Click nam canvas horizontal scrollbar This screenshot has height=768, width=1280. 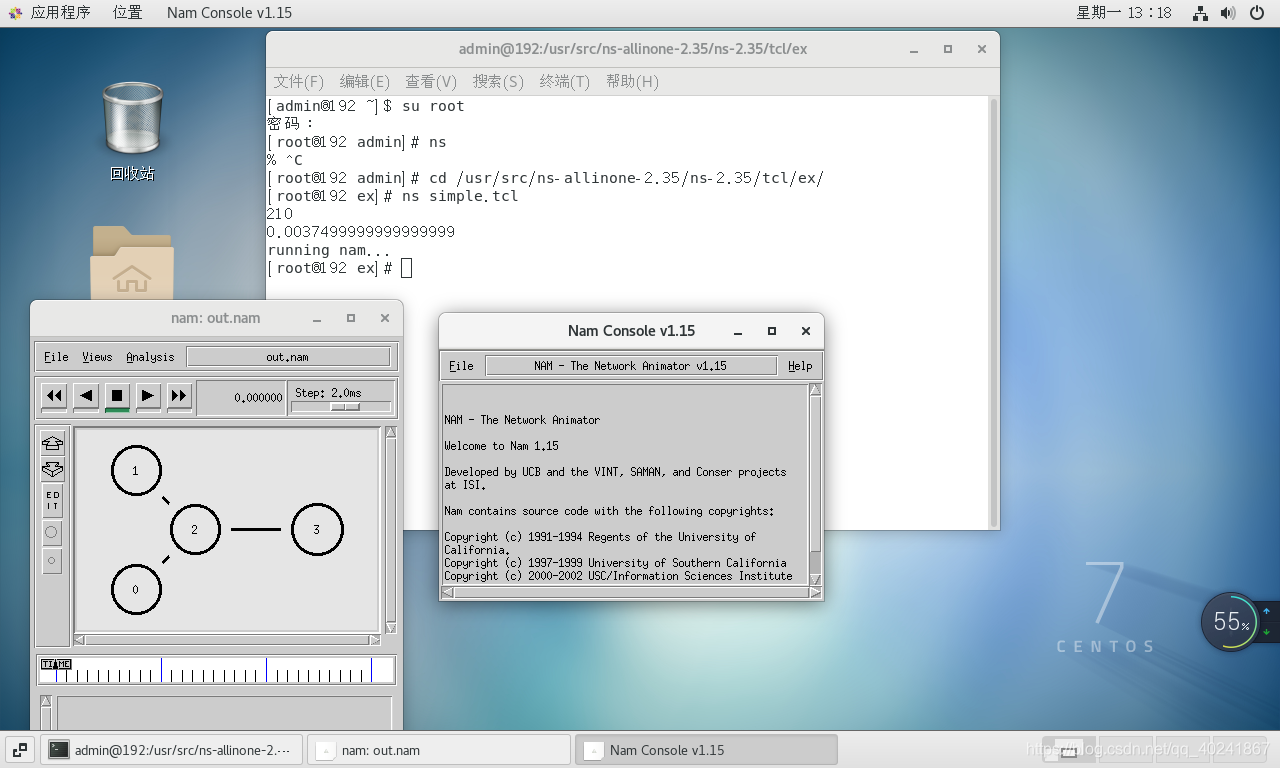pyautogui.click(x=227, y=640)
